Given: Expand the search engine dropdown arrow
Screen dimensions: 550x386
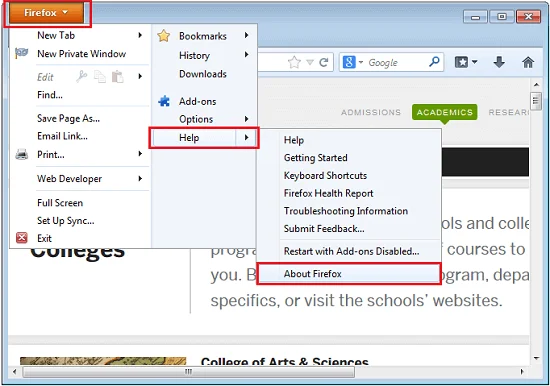Looking at the screenshot, I should [x=361, y=62].
